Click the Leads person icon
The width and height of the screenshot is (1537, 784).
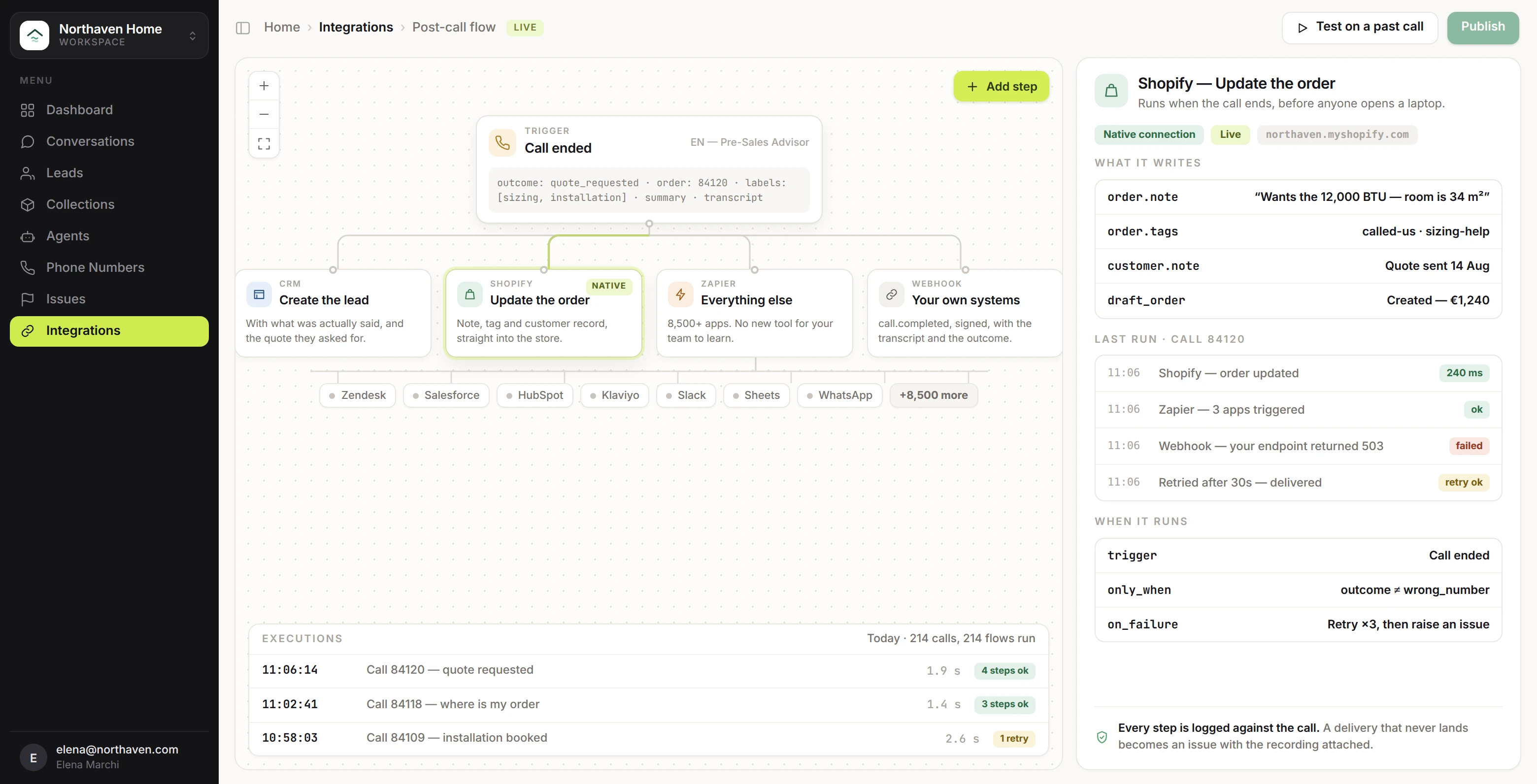pos(28,174)
